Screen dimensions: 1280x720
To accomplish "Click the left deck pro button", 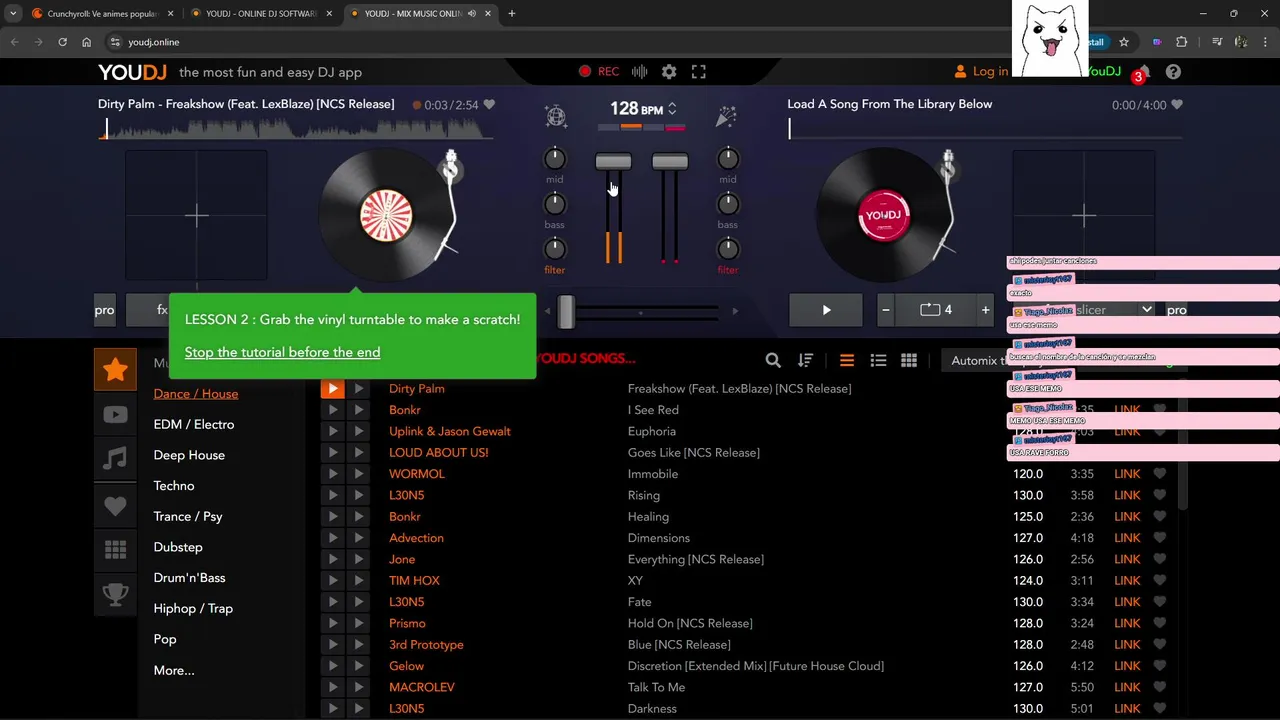I will (x=105, y=310).
